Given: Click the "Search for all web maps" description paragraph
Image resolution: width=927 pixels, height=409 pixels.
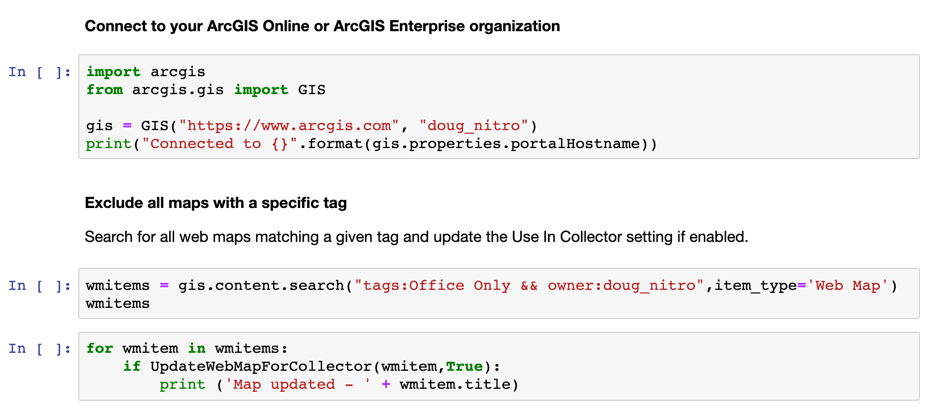Looking at the screenshot, I should [416, 237].
